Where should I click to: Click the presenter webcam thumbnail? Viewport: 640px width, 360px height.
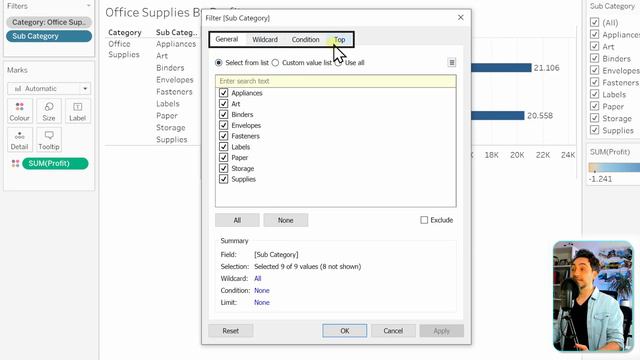point(593,296)
